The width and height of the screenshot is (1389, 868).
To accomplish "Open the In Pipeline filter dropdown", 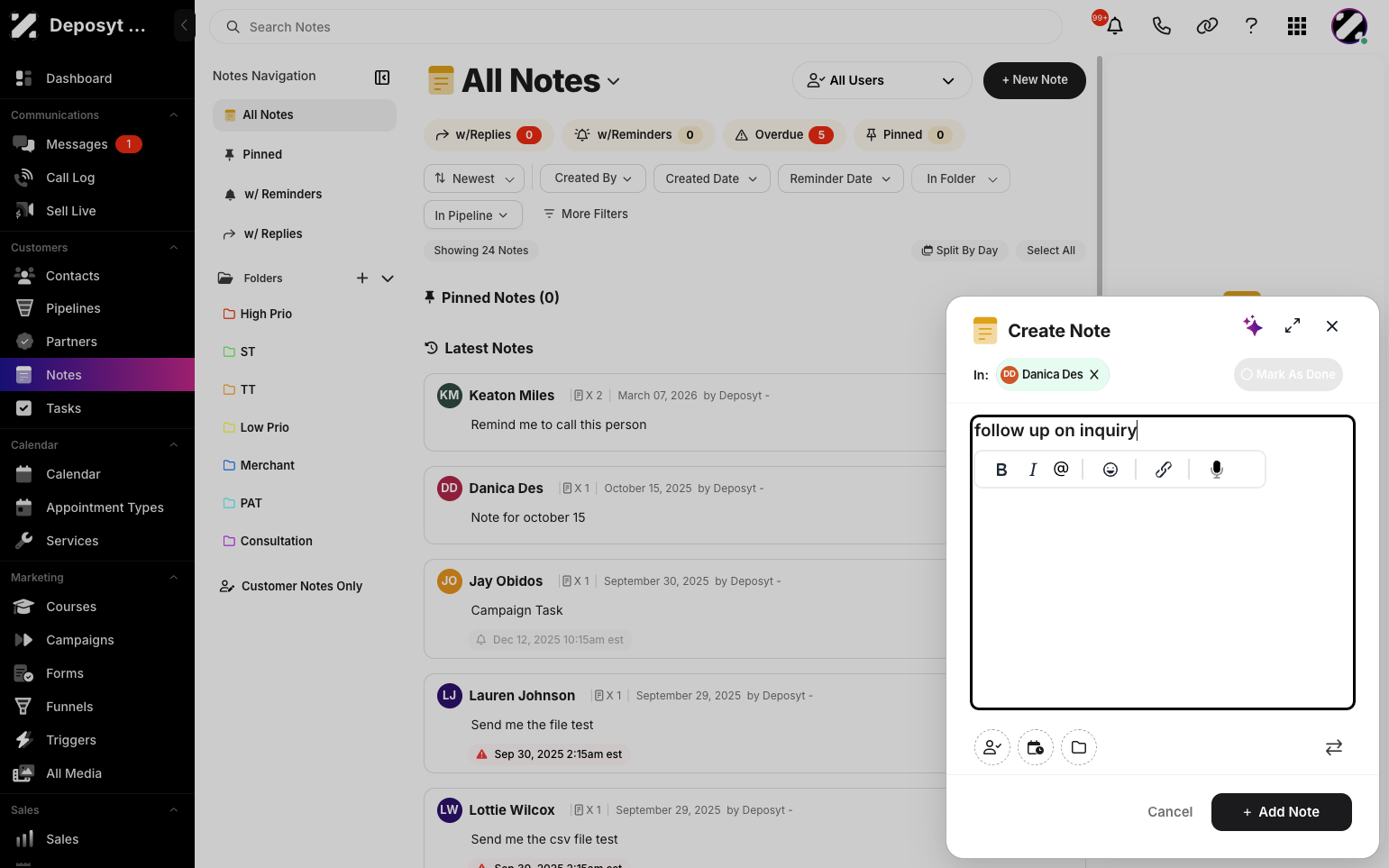I will pos(472,215).
